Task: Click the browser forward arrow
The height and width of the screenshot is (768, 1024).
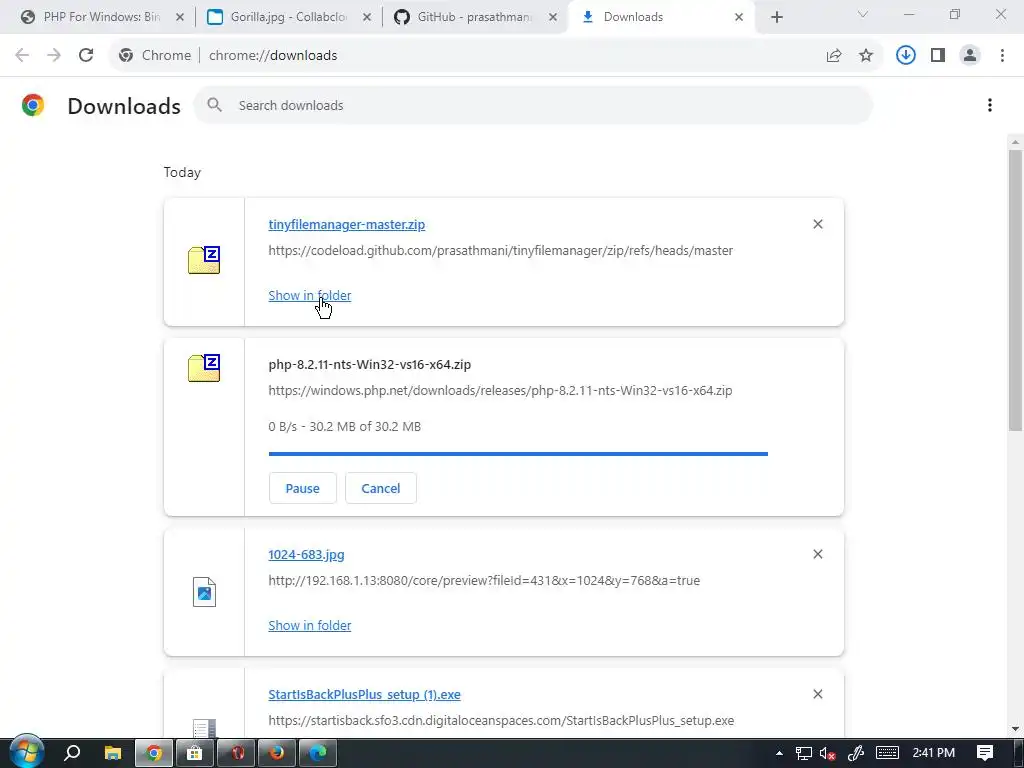Action: (54, 56)
